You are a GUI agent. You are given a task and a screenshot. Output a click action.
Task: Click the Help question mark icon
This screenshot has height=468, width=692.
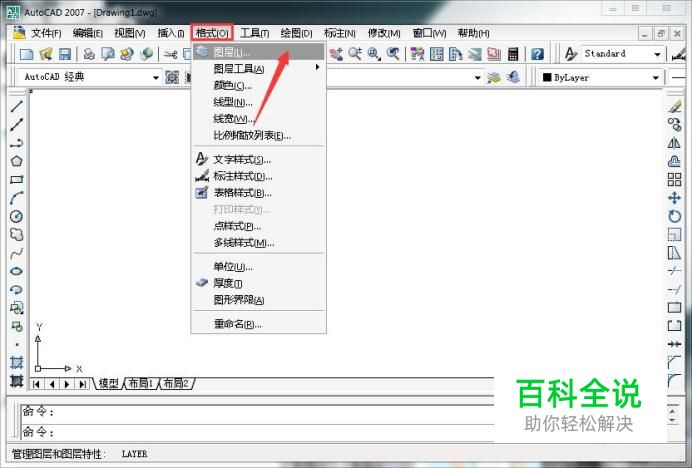coord(537,54)
